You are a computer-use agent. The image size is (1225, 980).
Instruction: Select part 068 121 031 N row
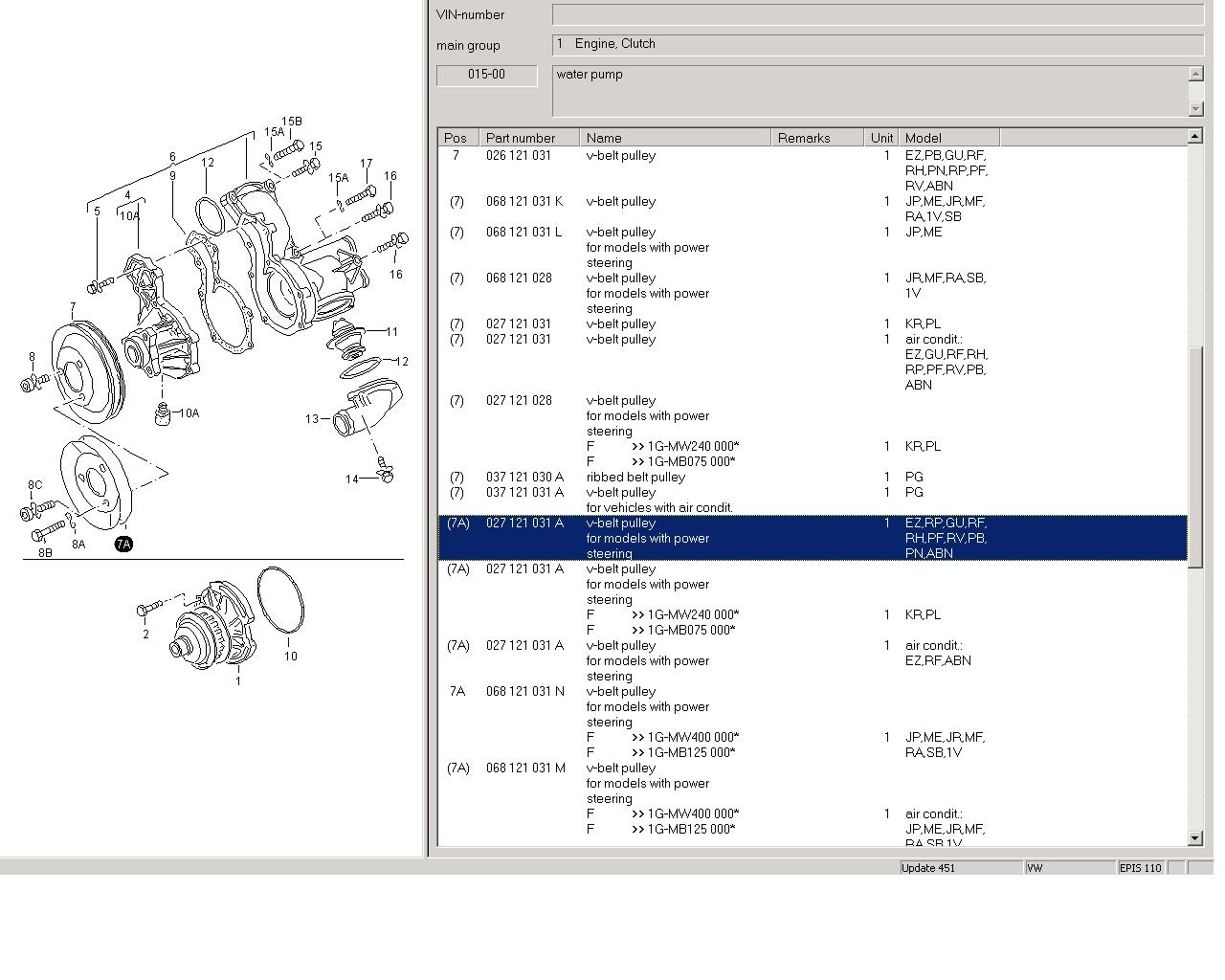tap(524, 691)
